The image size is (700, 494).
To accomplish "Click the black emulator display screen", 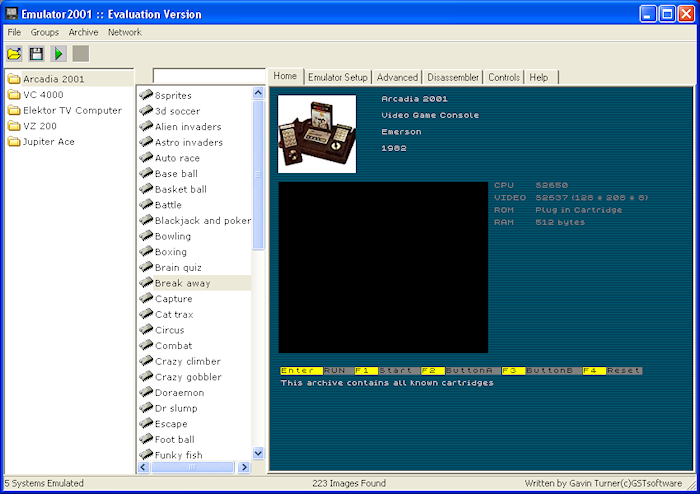I will tap(383, 267).
